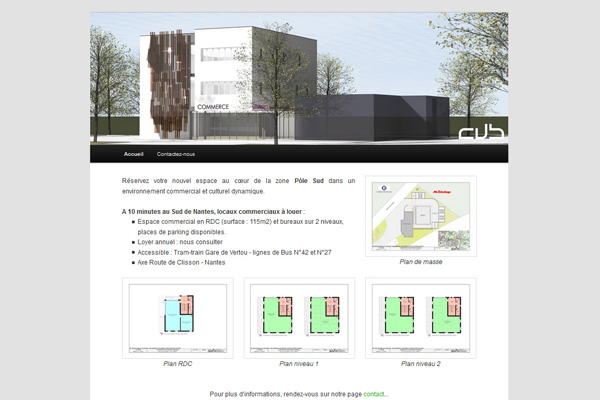Click the 'Loyer annuel : nous consulter' bullet
Viewport: 600px width, 400px height.
click(180, 242)
